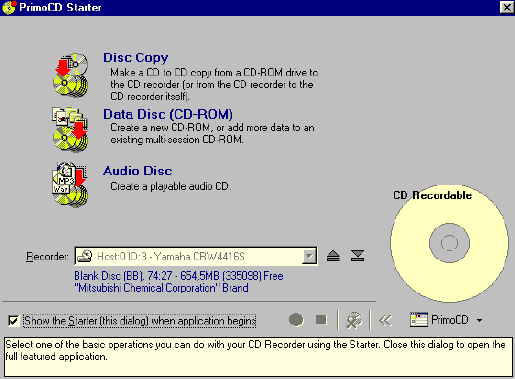Click the square stop button
Viewport: 515px width, 379px height.
tap(321, 320)
